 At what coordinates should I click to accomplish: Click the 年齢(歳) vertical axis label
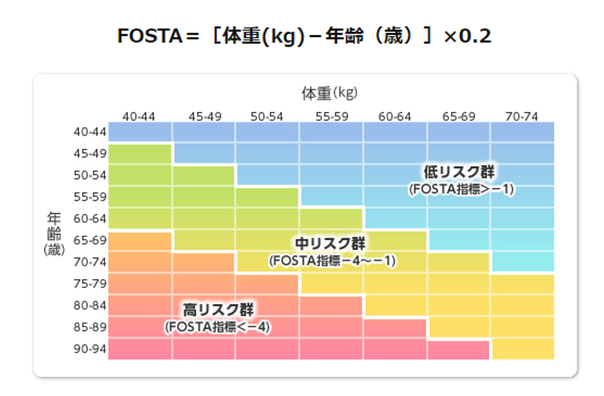(x=54, y=233)
